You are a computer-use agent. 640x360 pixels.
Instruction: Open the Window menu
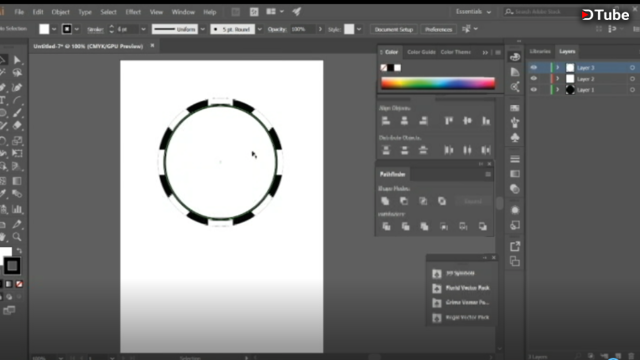183,12
